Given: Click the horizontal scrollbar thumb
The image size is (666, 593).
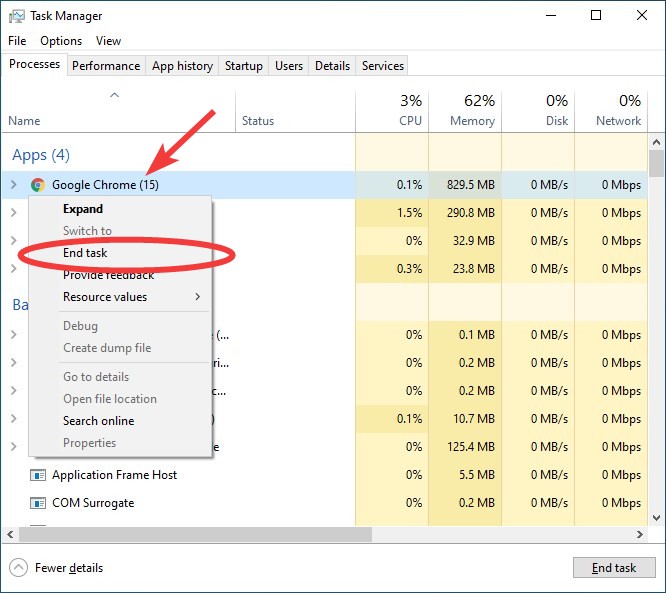Looking at the screenshot, I should [x=195, y=534].
